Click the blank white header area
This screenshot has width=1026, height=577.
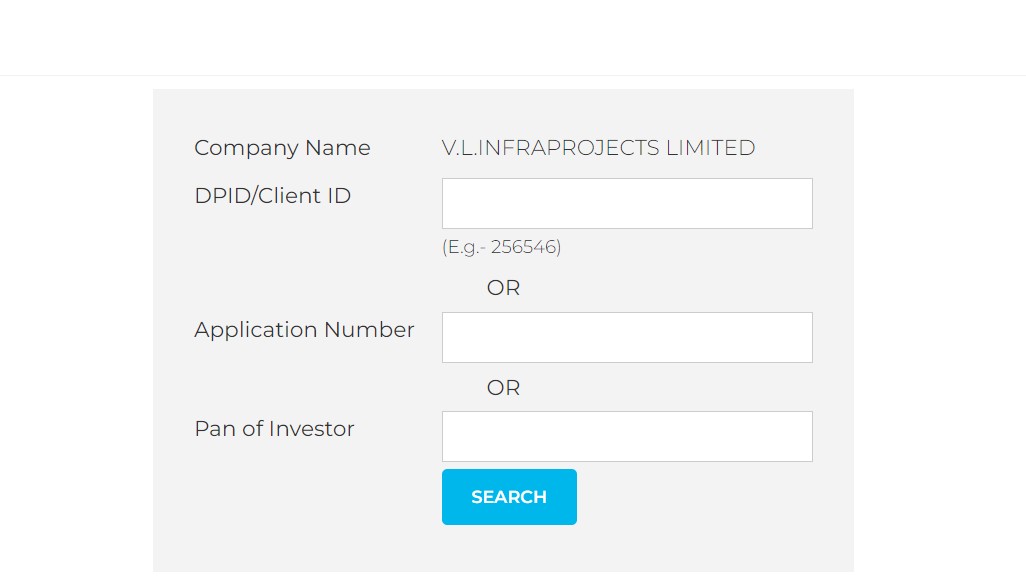512,37
